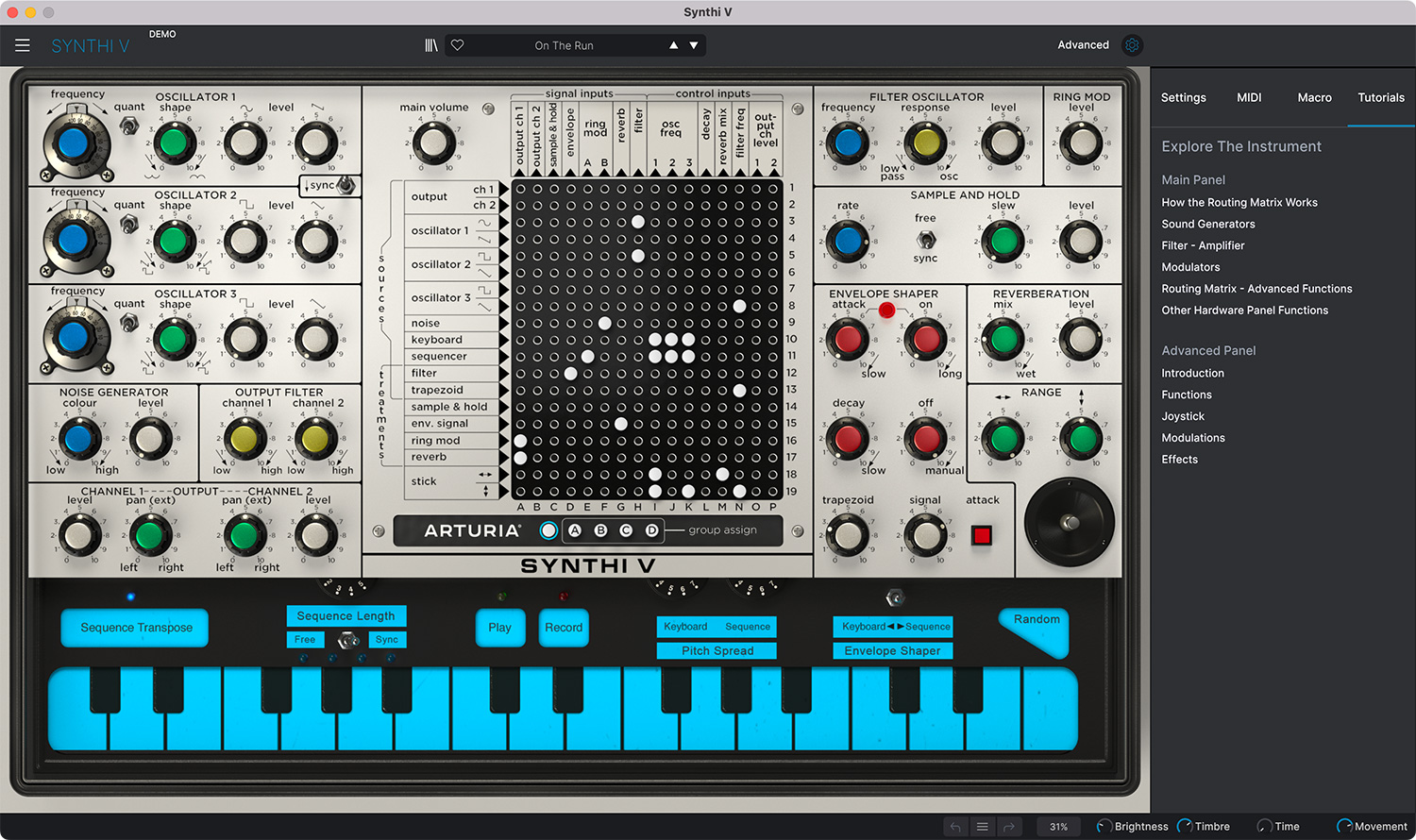Viewport: 1416px width, 840px height.
Task: Click filter oscillator yellow response knob
Action: pos(926,143)
